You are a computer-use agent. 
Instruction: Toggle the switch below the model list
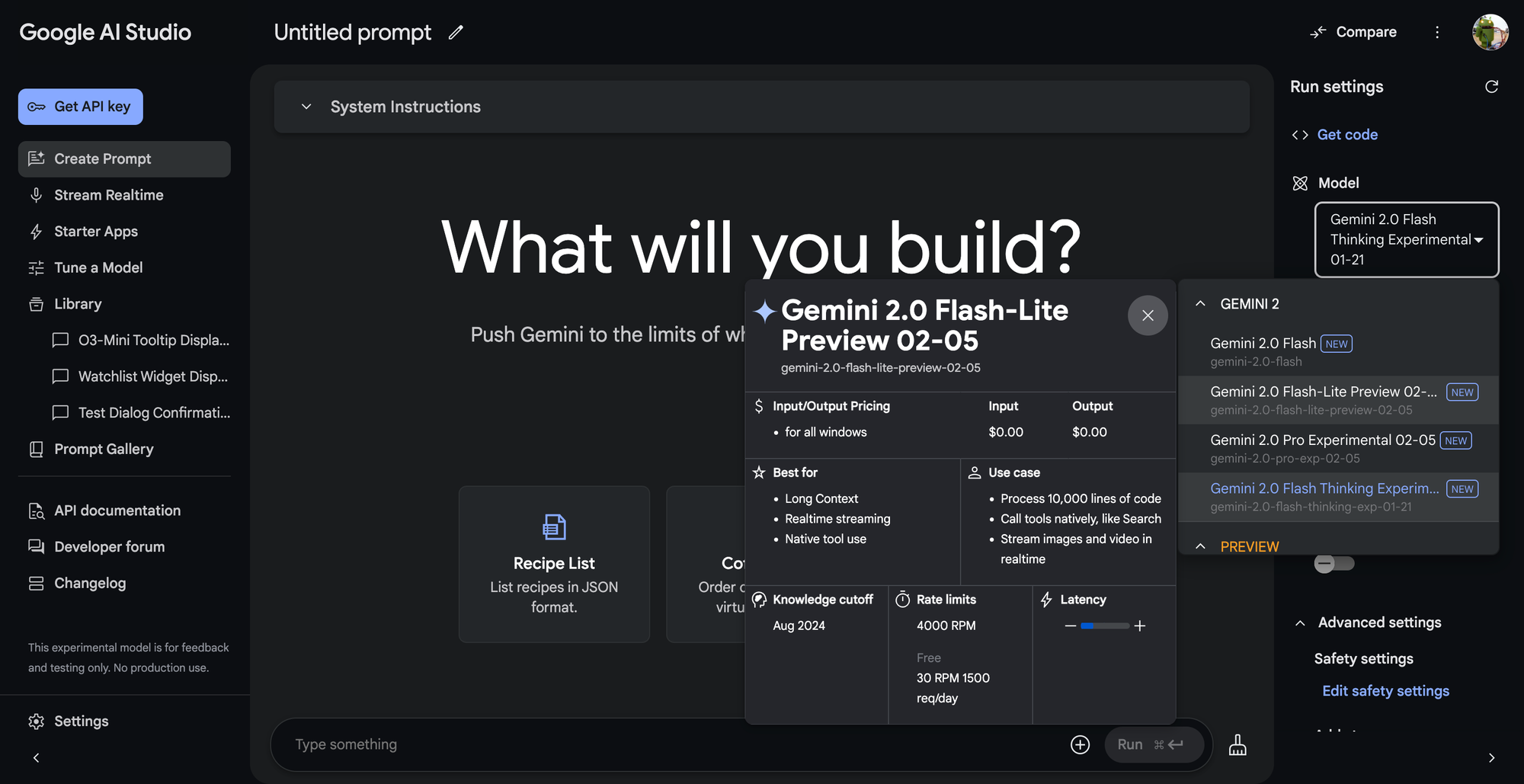1333,564
